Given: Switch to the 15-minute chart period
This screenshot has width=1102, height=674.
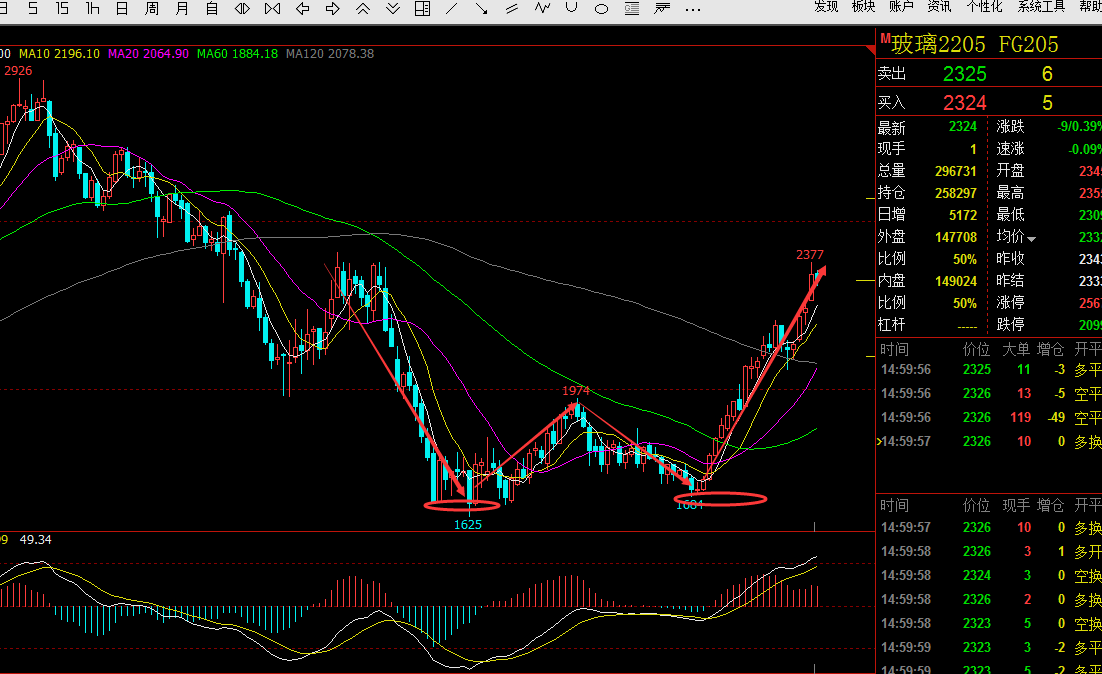Looking at the screenshot, I should 62,8.
